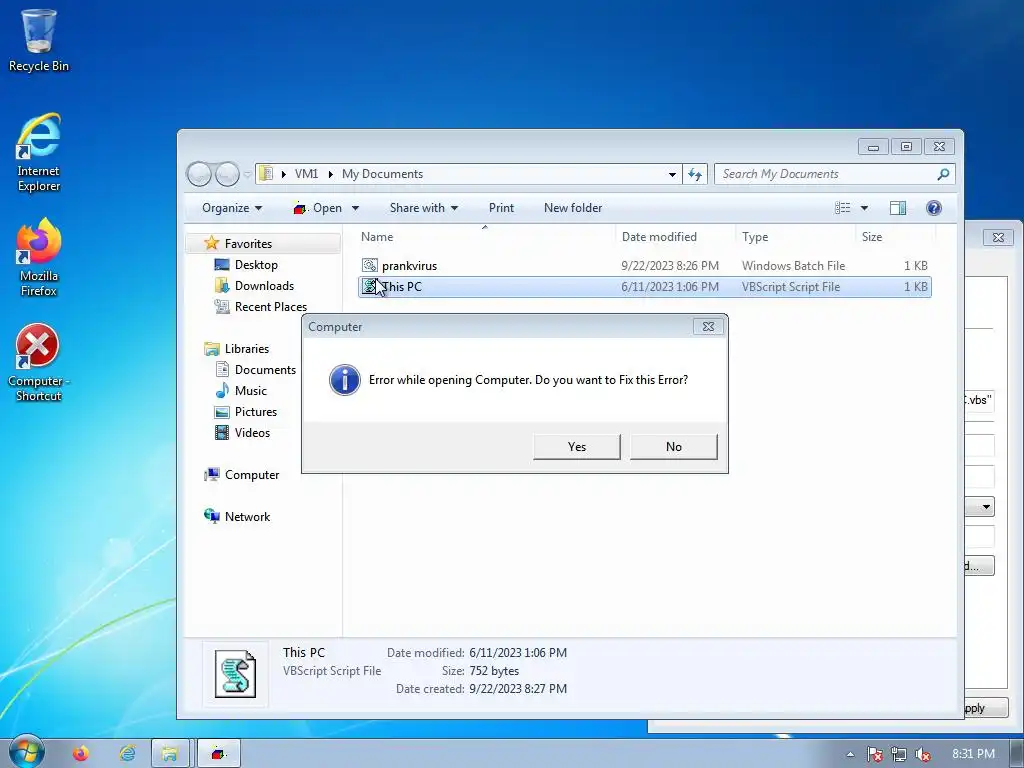Viewport: 1024px width, 768px height.
Task: Open the view options dropdown arrow
Action: [x=864, y=208]
